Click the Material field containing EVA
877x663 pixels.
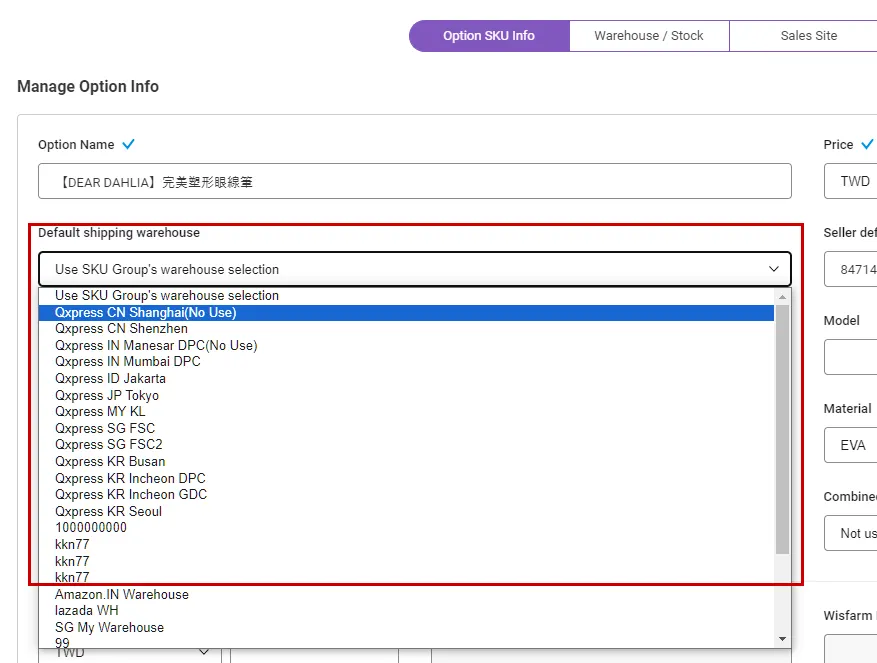851,445
